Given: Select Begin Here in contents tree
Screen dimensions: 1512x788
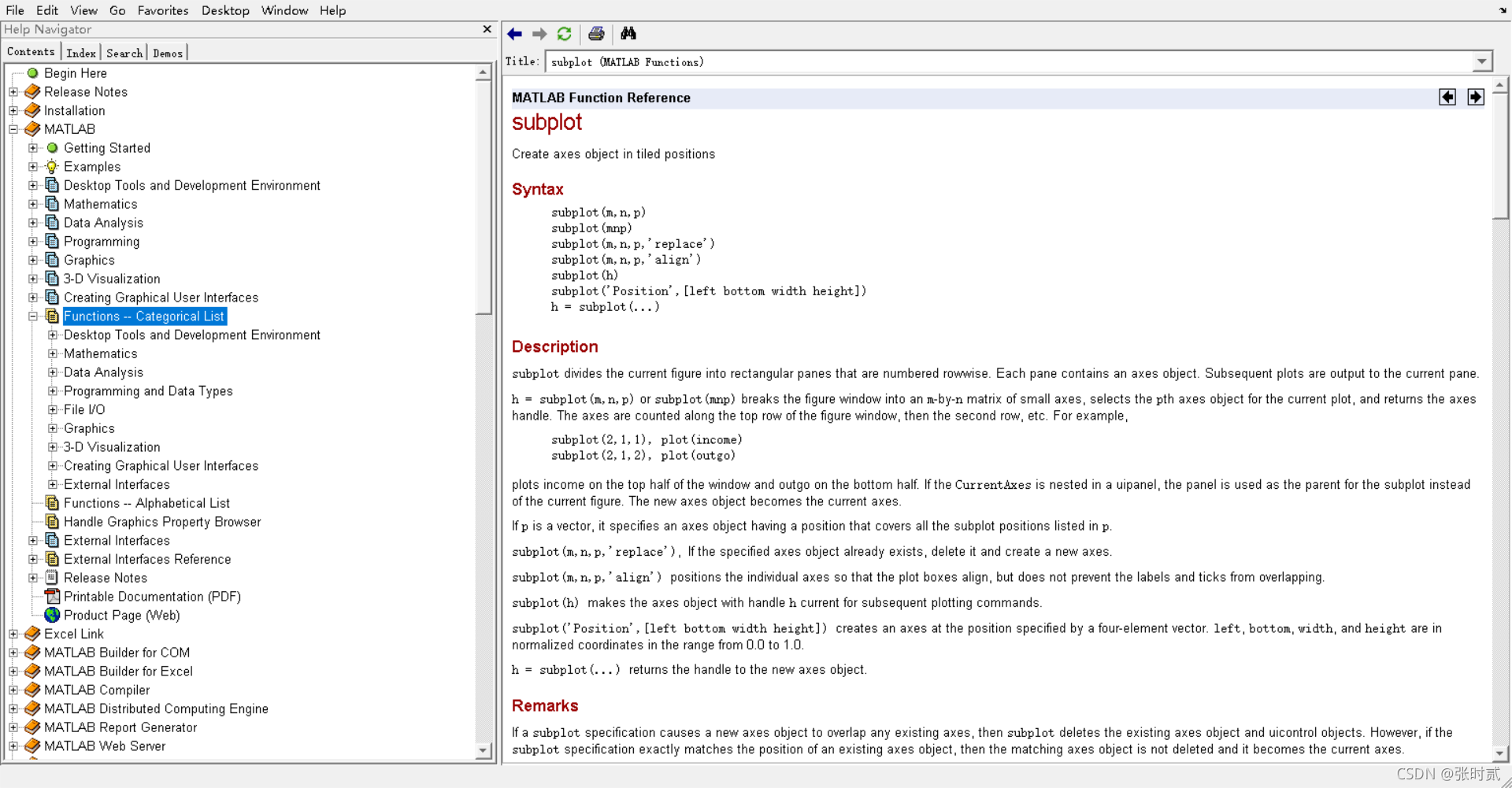Looking at the screenshot, I should [76, 73].
